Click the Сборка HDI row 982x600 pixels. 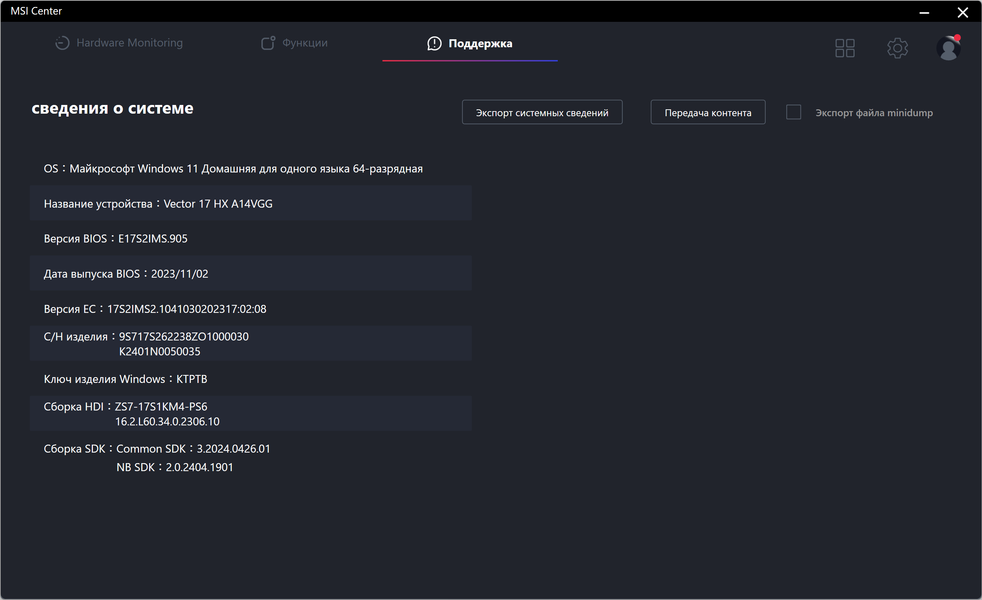[250, 414]
